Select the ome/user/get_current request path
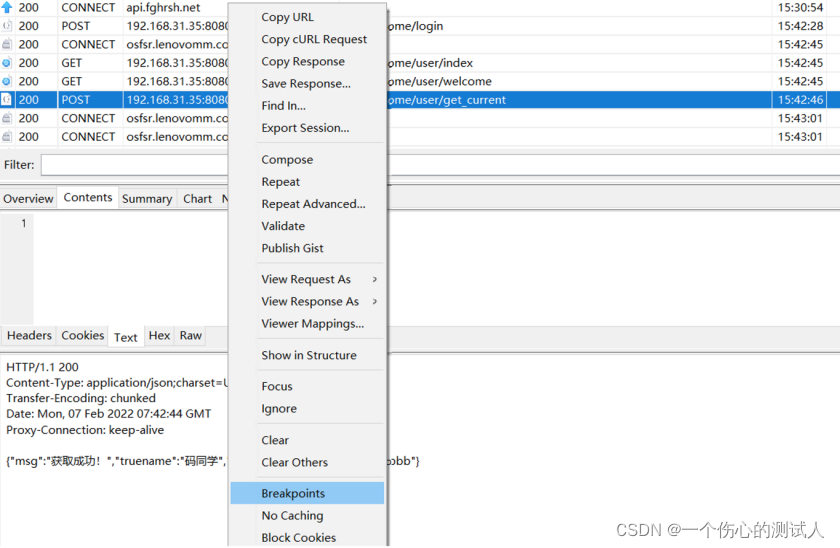 tap(447, 100)
